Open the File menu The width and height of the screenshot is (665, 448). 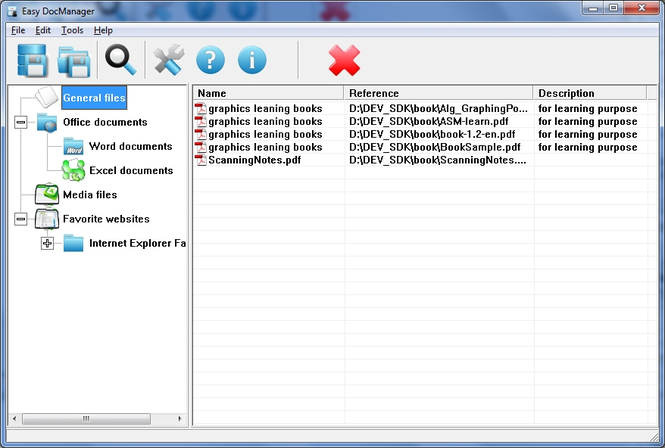[x=18, y=30]
